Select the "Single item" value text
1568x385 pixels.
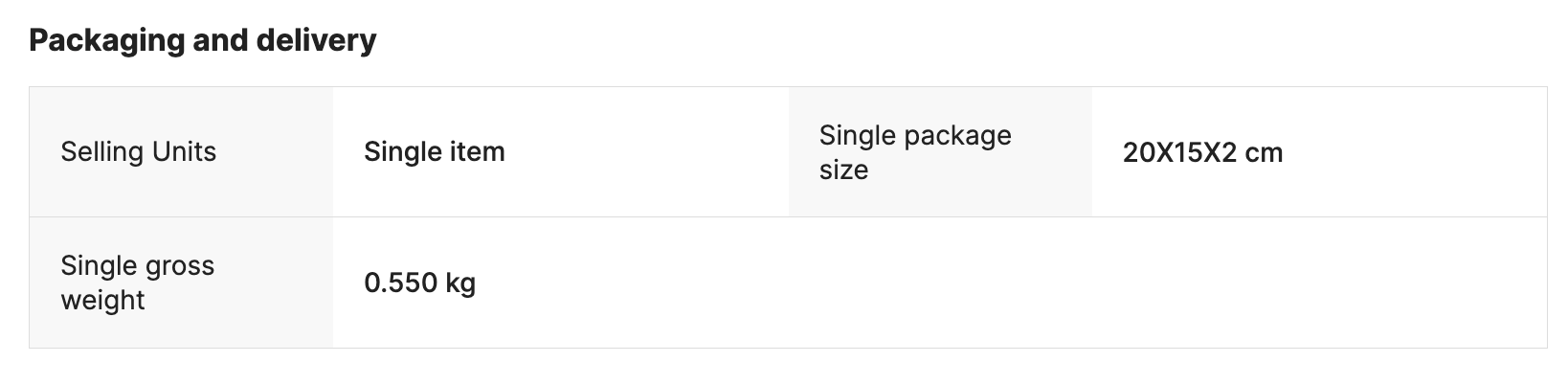[x=434, y=151]
